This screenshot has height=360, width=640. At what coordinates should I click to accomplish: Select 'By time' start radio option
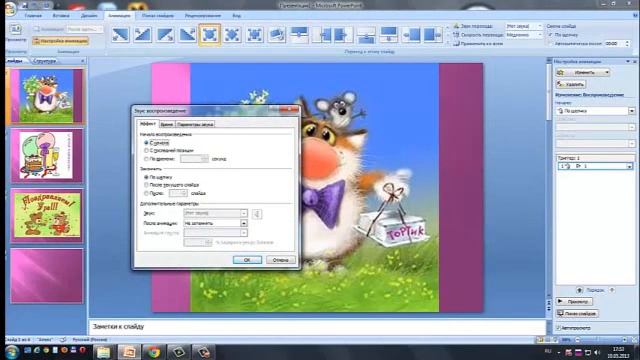click(x=146, y=159)
